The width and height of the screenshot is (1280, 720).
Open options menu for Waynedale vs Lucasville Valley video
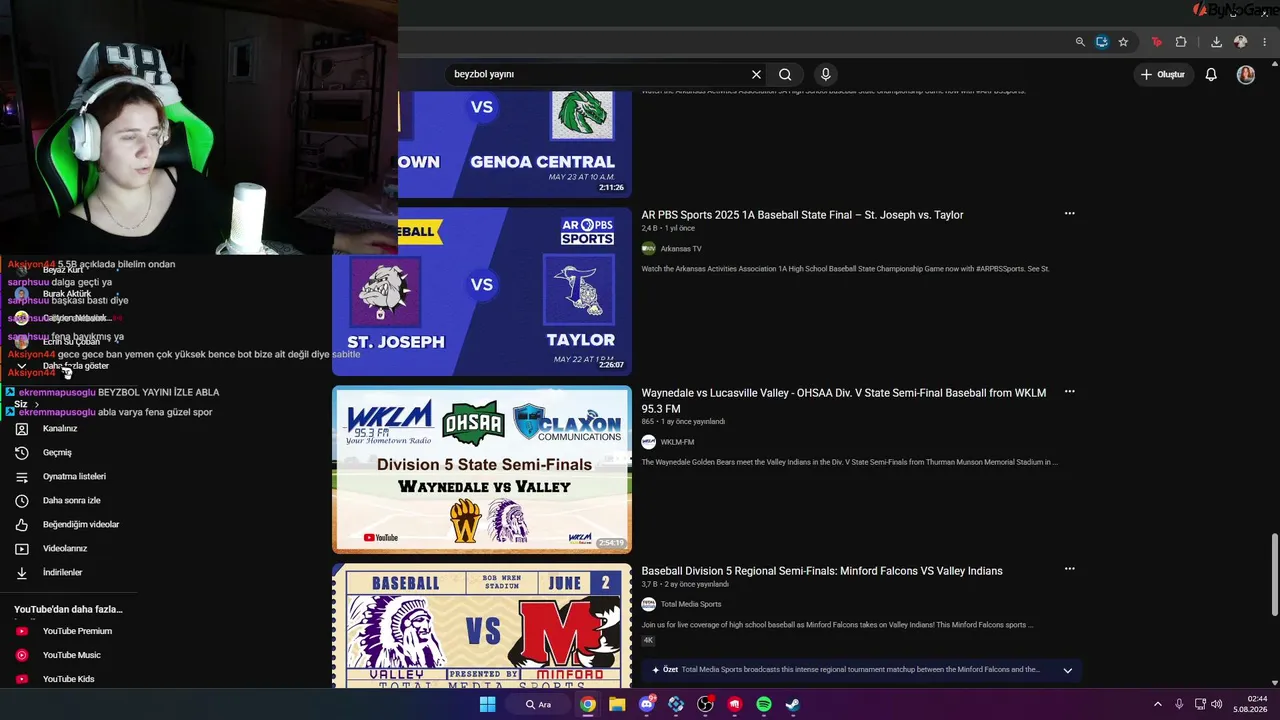(1069, 392)
